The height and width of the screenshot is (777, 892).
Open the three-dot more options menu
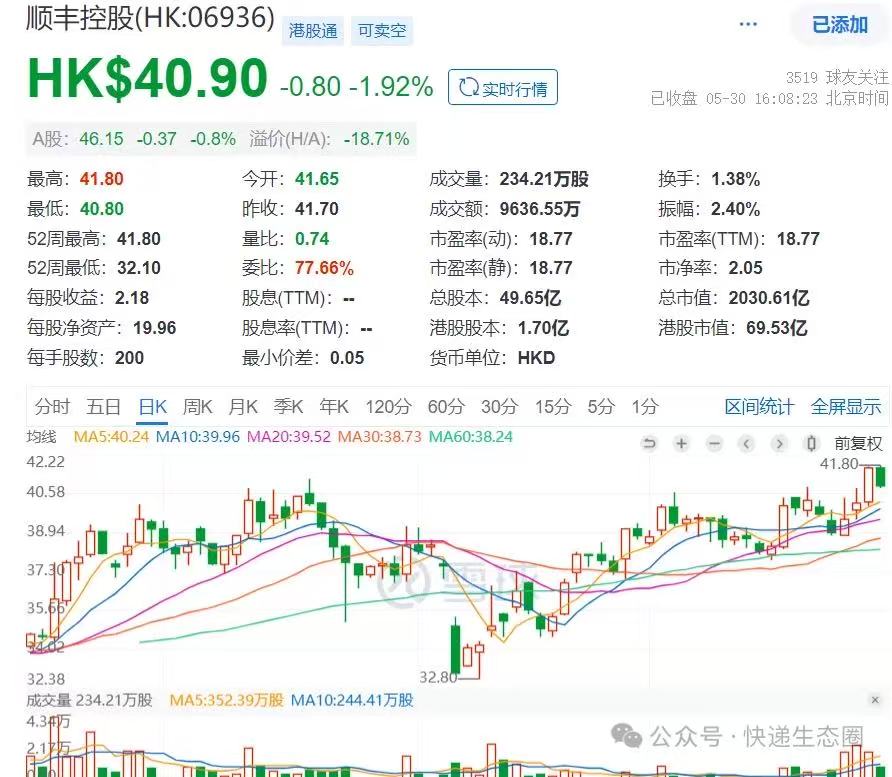(748, 24)
